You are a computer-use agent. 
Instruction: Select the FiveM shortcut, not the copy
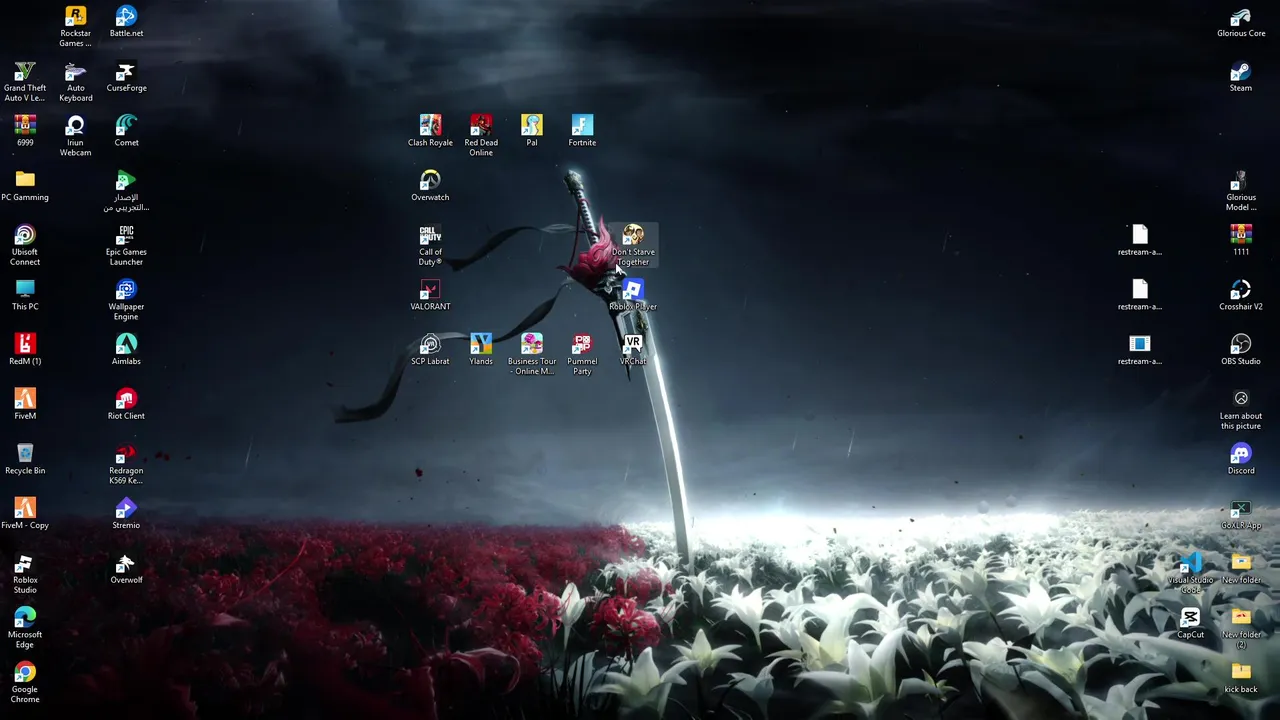pos(25,403)
